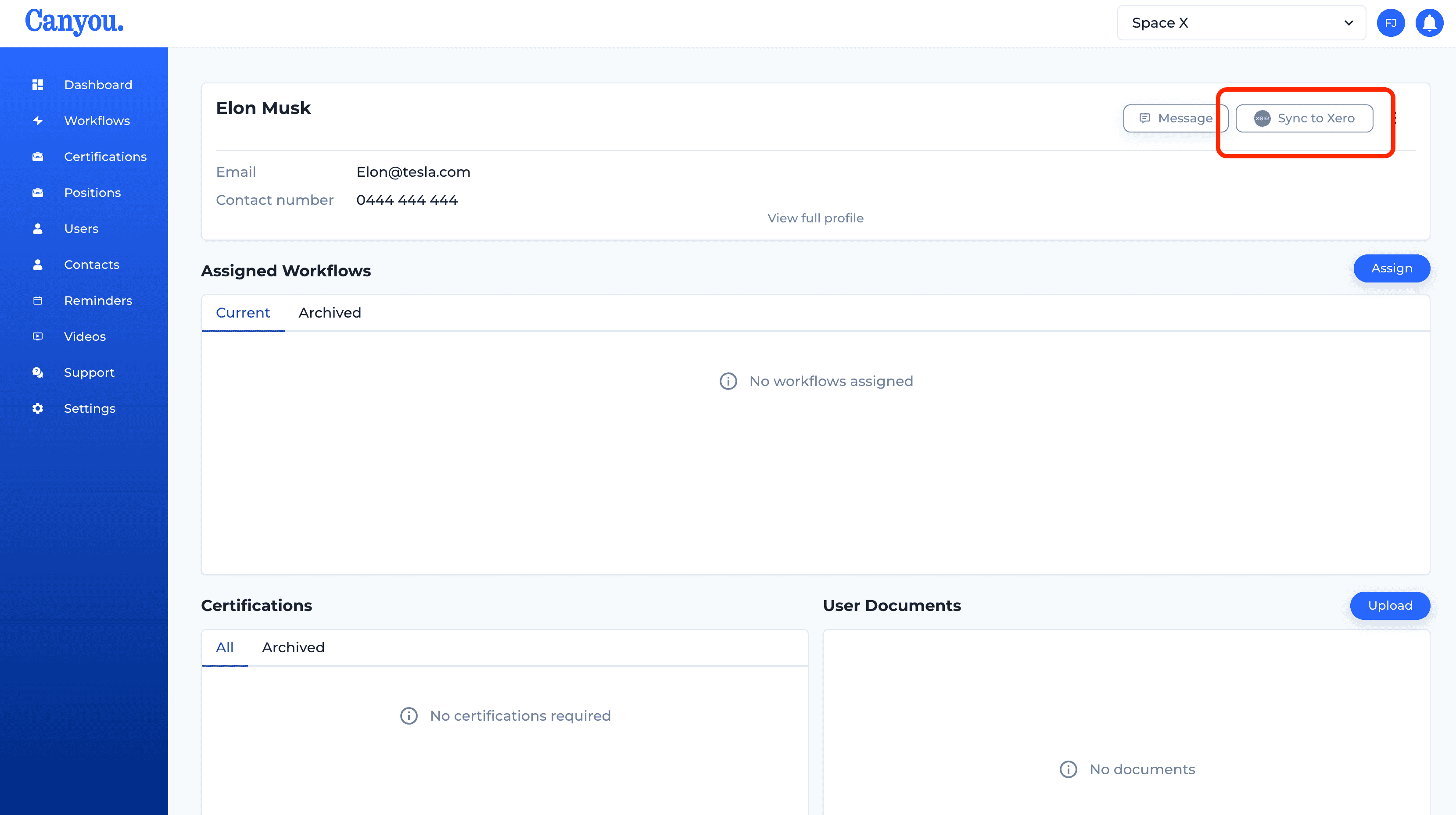Open the notifications bell

pos(1429,23)
